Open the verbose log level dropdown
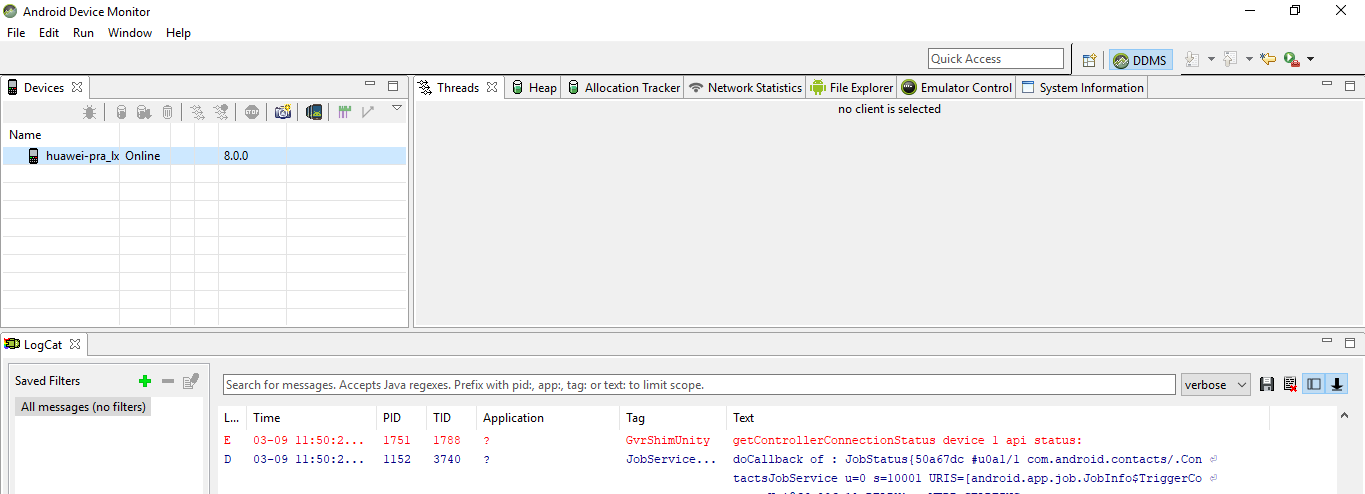 (x=1215, y=385)
